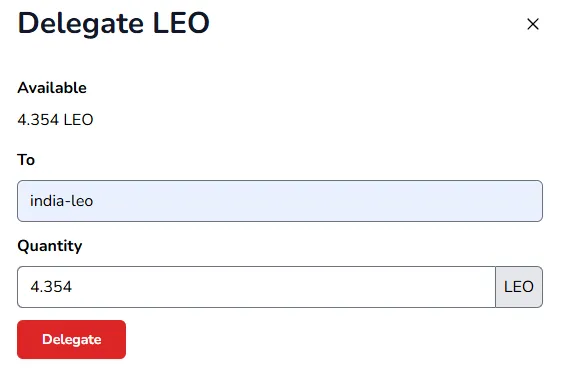Select the delegation amount box
Image resolution: width=565 pixels, height=374 pixels.
tap(256, 287)
